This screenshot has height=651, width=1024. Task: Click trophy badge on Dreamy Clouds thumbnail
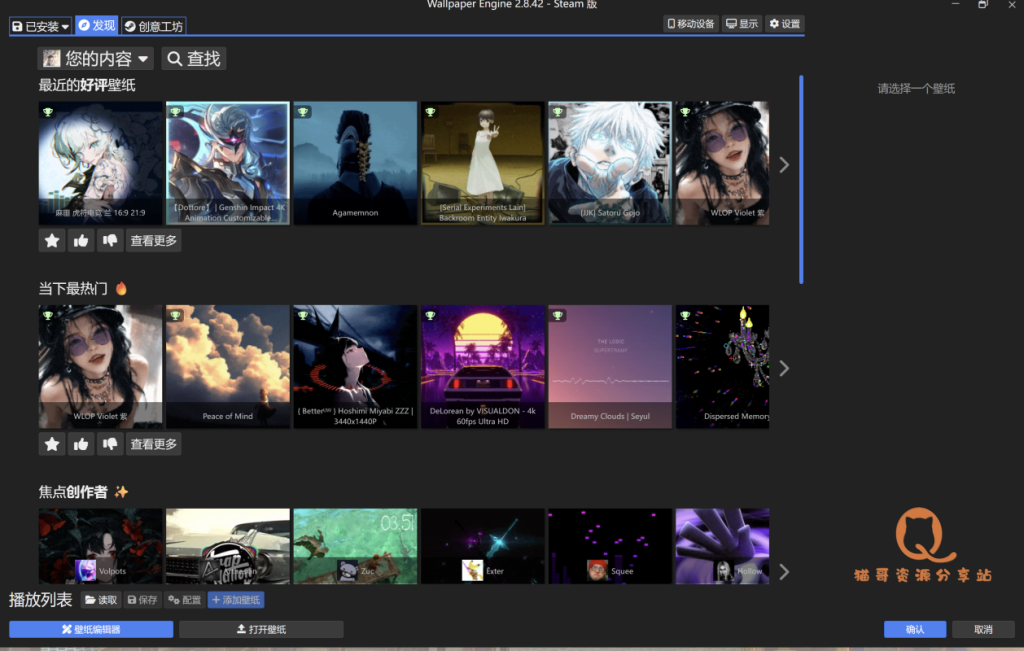pyautogui.click(x=558, y=316)
